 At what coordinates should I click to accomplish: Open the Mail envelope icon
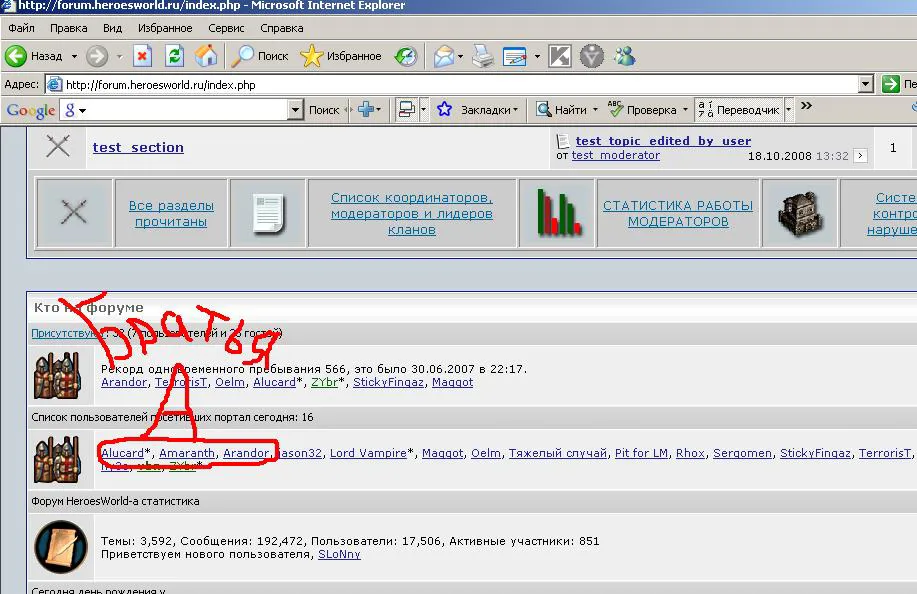(x=444, y=56)
